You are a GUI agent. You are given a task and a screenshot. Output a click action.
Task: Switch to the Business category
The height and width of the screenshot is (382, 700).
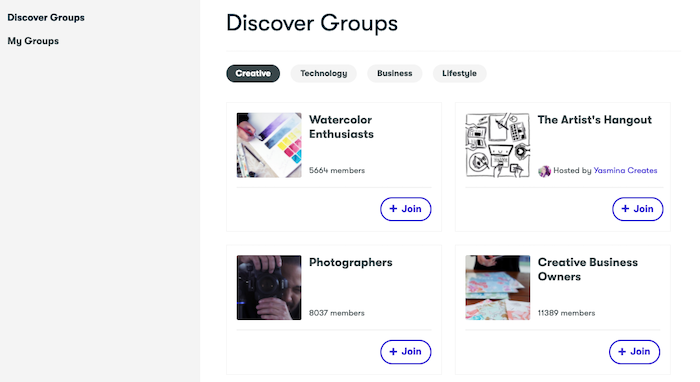[x=395, y=73]
